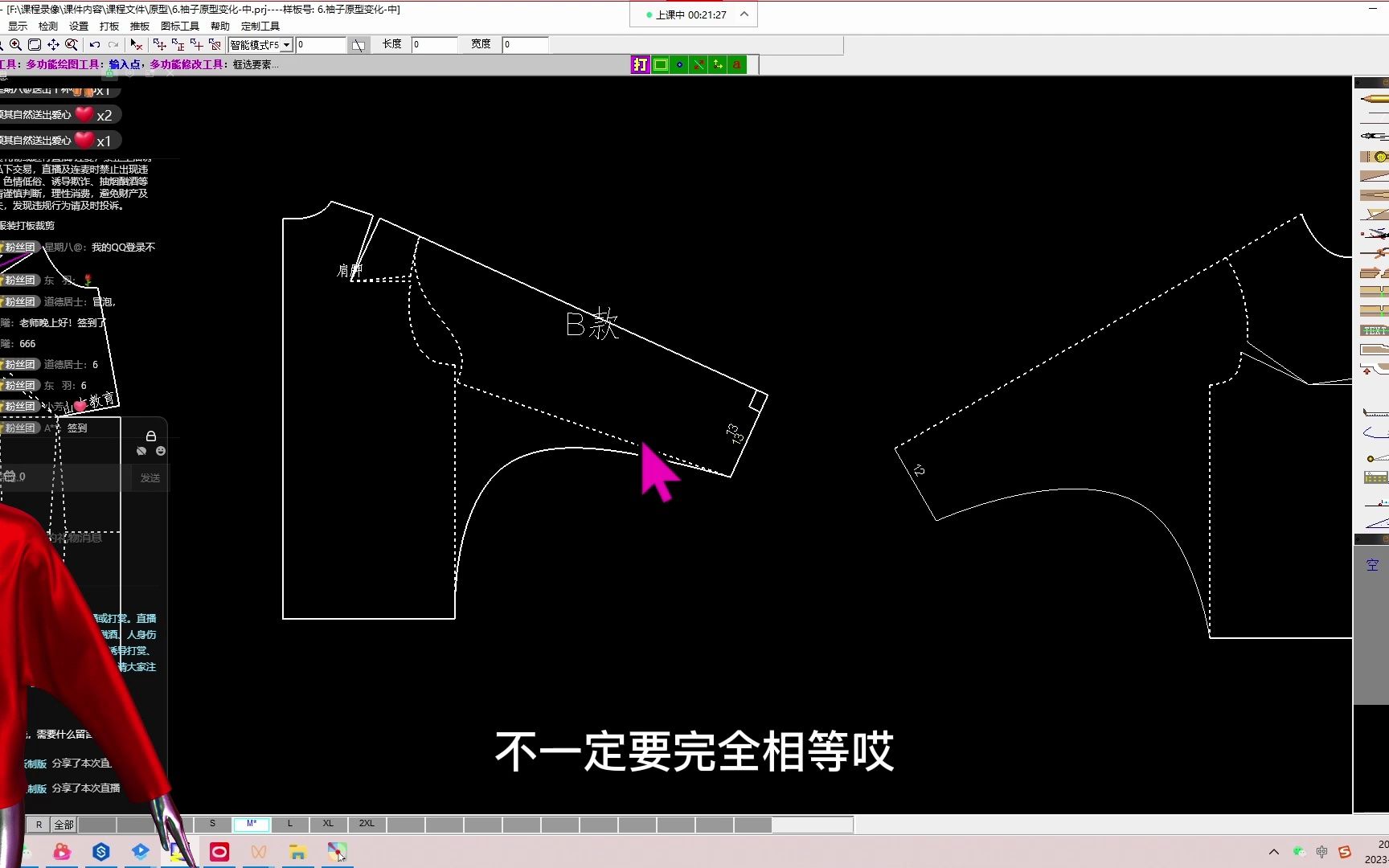Click the R size button
Viewport: 1389px width, 868px height.
coord(39,825)
